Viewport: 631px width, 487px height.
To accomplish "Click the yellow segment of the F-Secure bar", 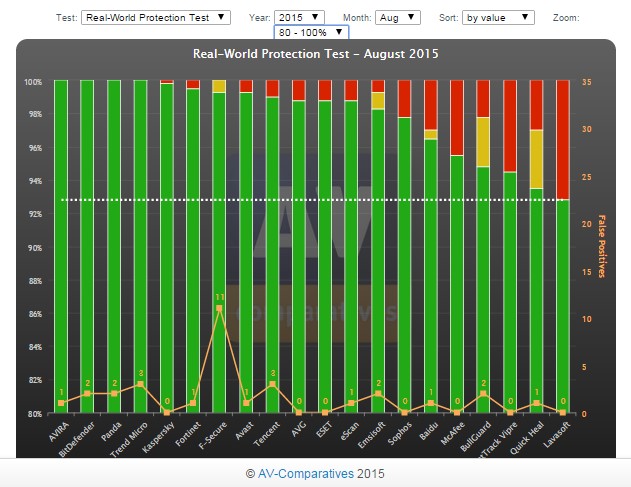I will (x=219, y=86).
